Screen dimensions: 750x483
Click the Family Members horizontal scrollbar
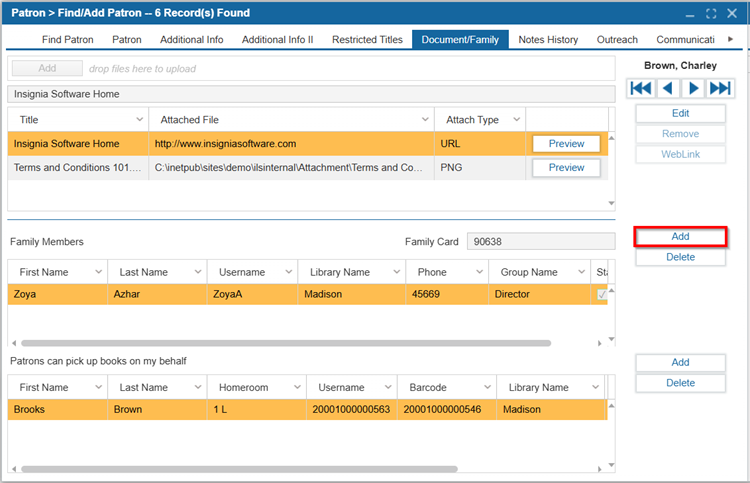point(286,343)
